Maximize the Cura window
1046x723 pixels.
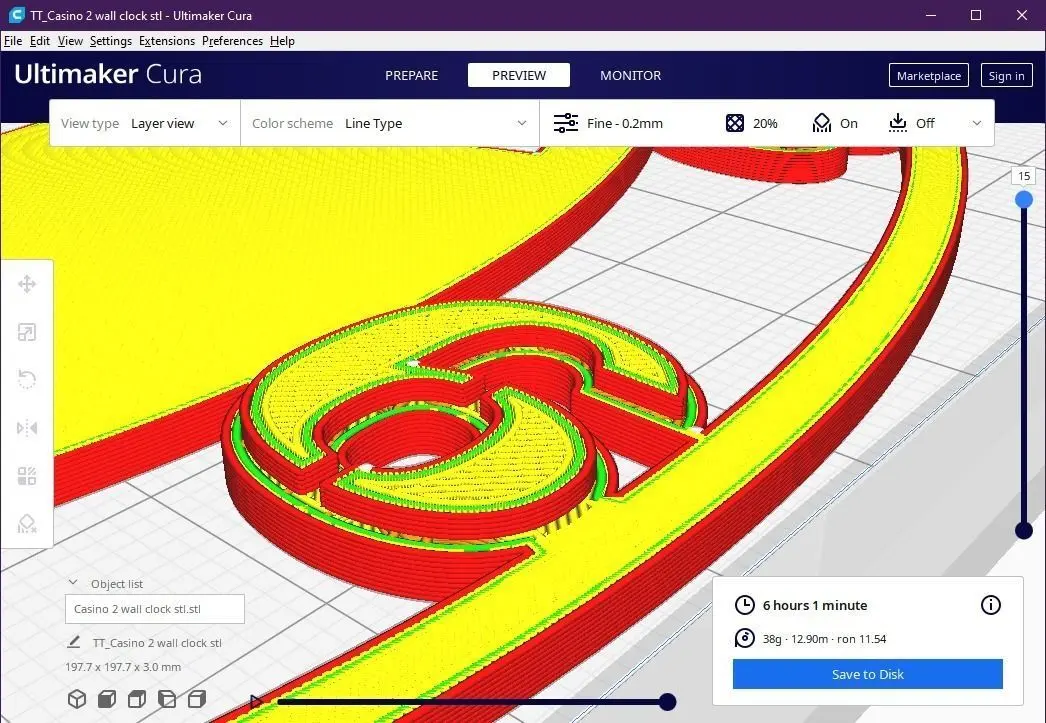tap(976, 15)
